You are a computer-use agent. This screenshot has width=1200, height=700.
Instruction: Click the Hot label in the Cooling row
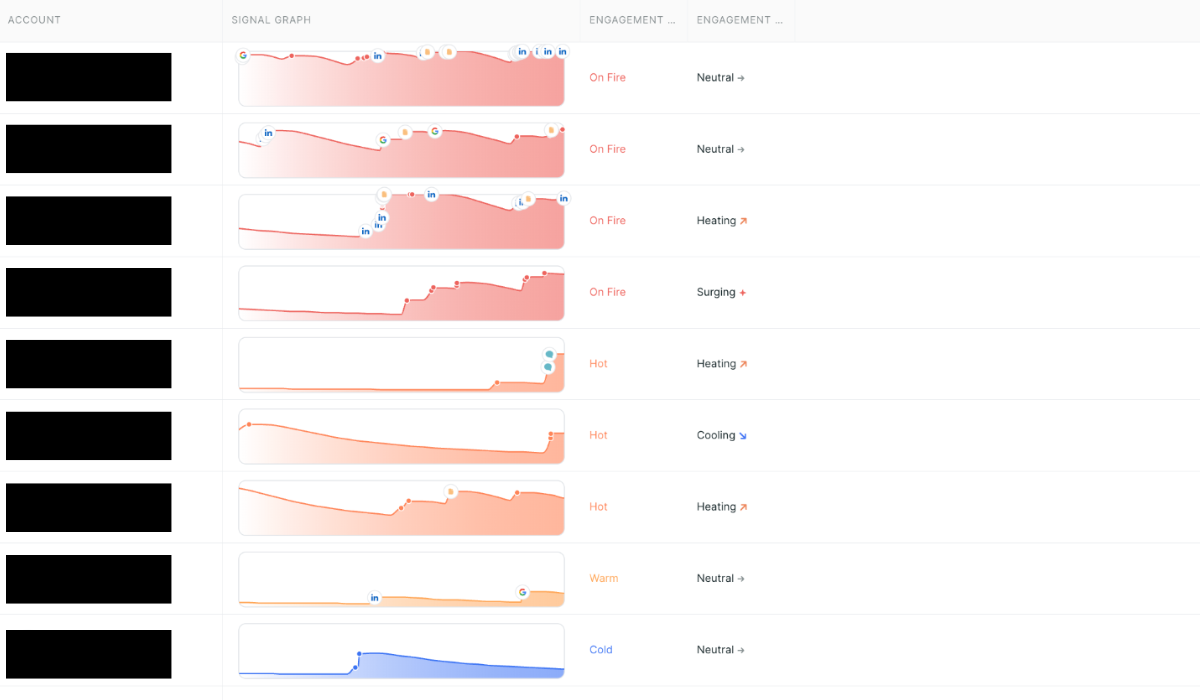click(598, 435)
